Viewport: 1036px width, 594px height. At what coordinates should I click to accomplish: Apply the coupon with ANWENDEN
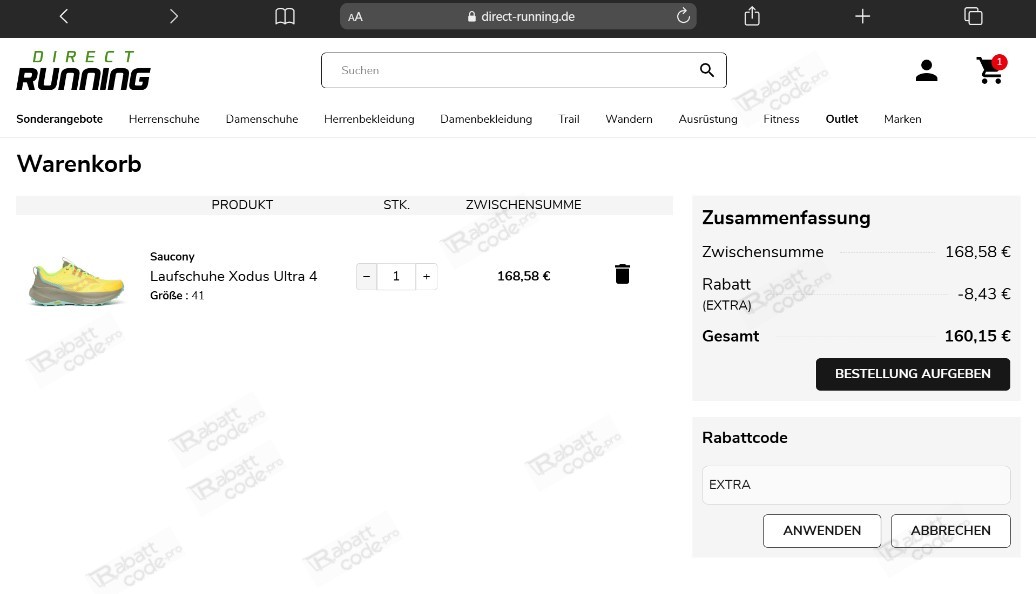click(822, 530)
